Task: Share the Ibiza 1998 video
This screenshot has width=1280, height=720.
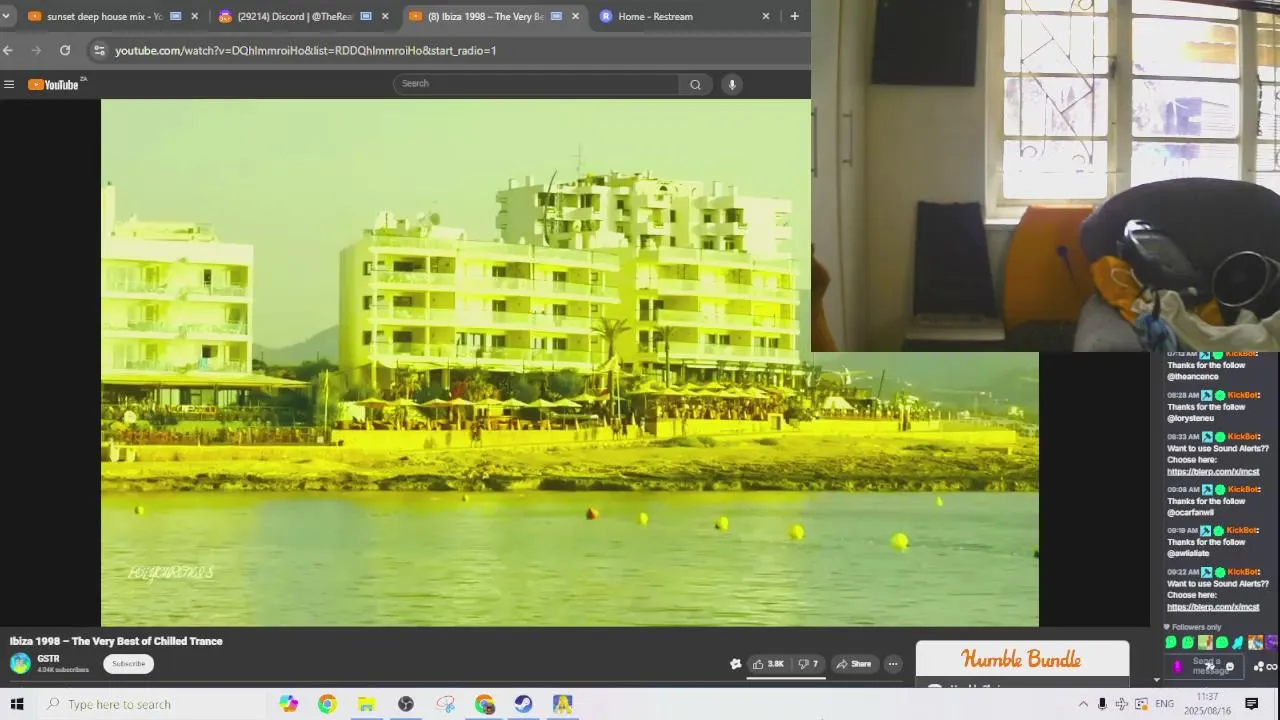Action: pos(854,664)
